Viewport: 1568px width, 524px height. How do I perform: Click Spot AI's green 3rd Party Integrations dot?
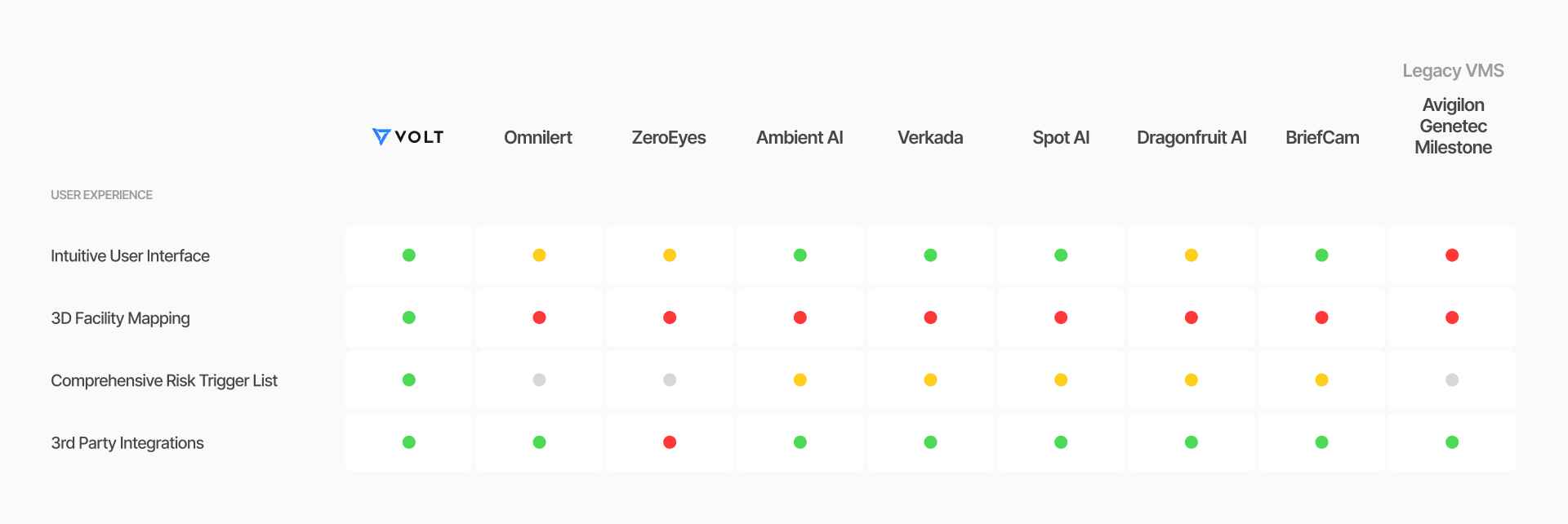pyautogui.click(x=1061, y=442)
